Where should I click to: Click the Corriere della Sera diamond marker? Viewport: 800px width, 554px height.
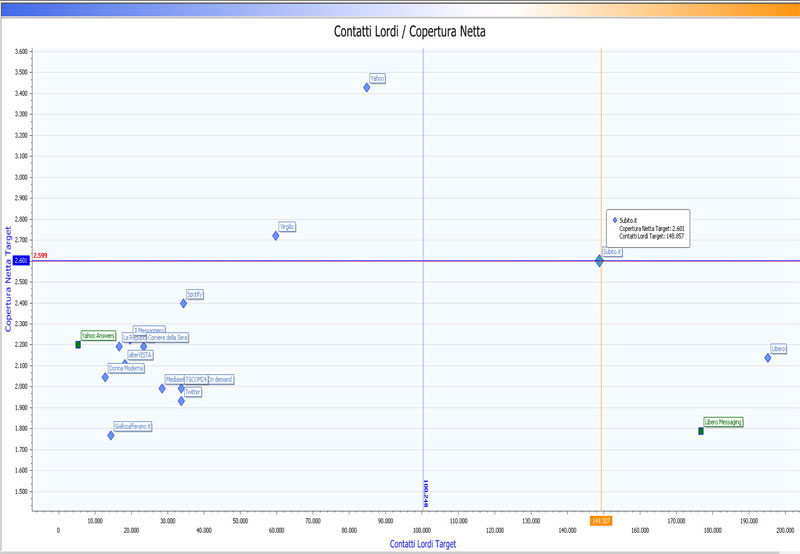point(143,347)
